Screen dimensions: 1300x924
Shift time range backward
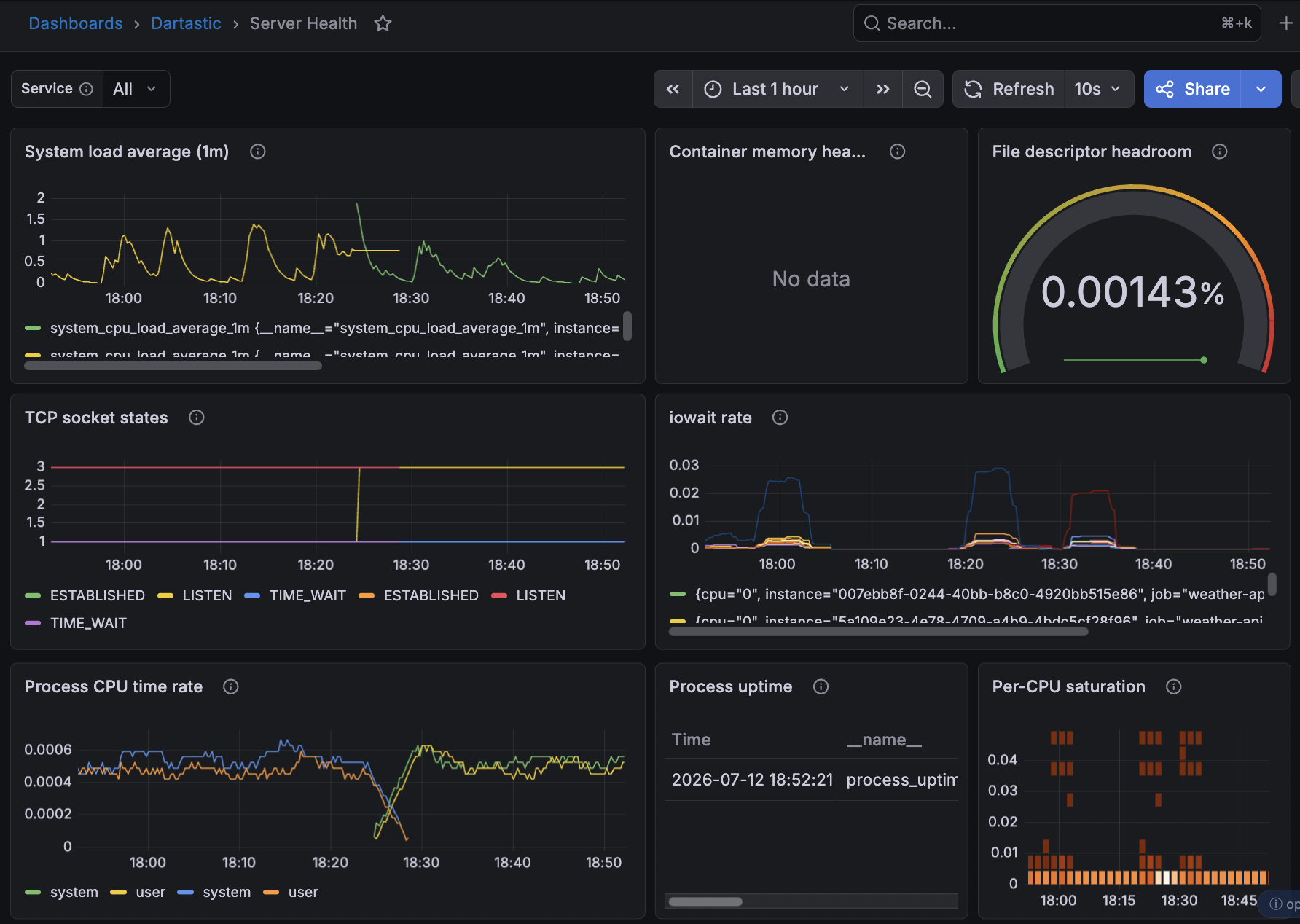coord(673,89)
